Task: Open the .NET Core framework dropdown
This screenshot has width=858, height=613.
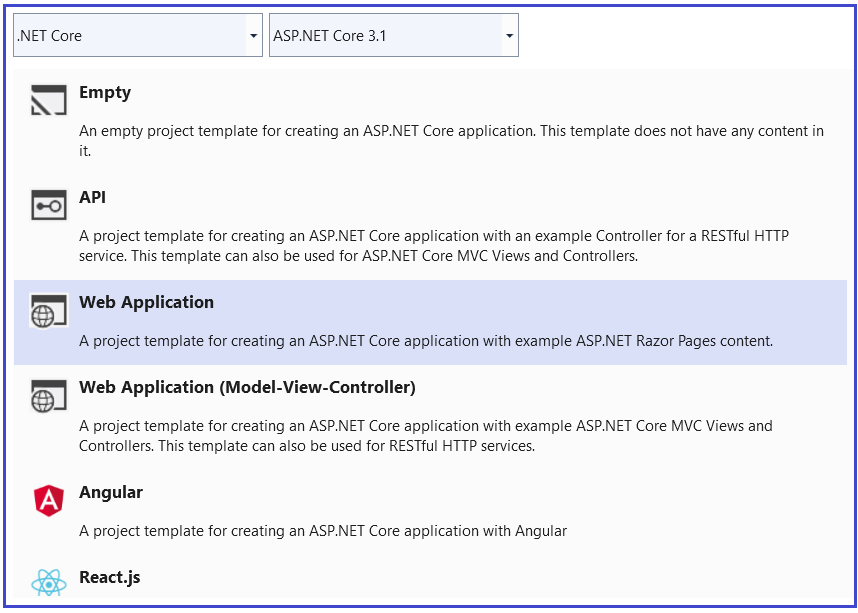Action: (137, 36)
